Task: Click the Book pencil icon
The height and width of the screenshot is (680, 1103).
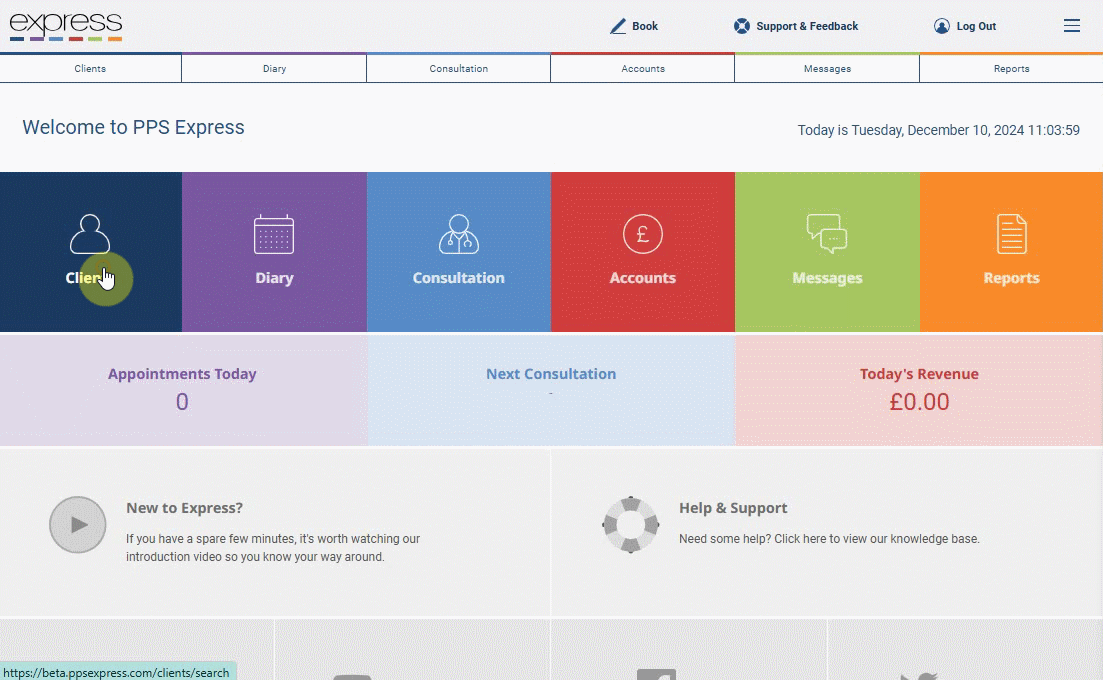Action: click(618, 26)
